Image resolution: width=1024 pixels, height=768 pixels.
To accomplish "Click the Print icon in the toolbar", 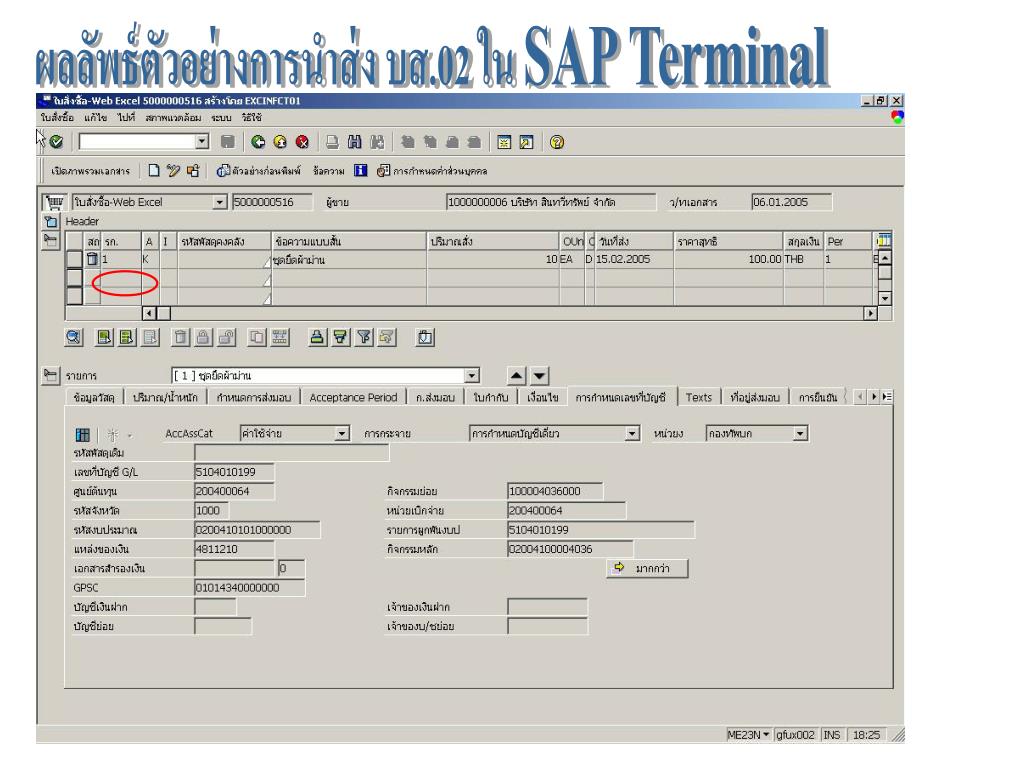I will (x=332, y=142).
